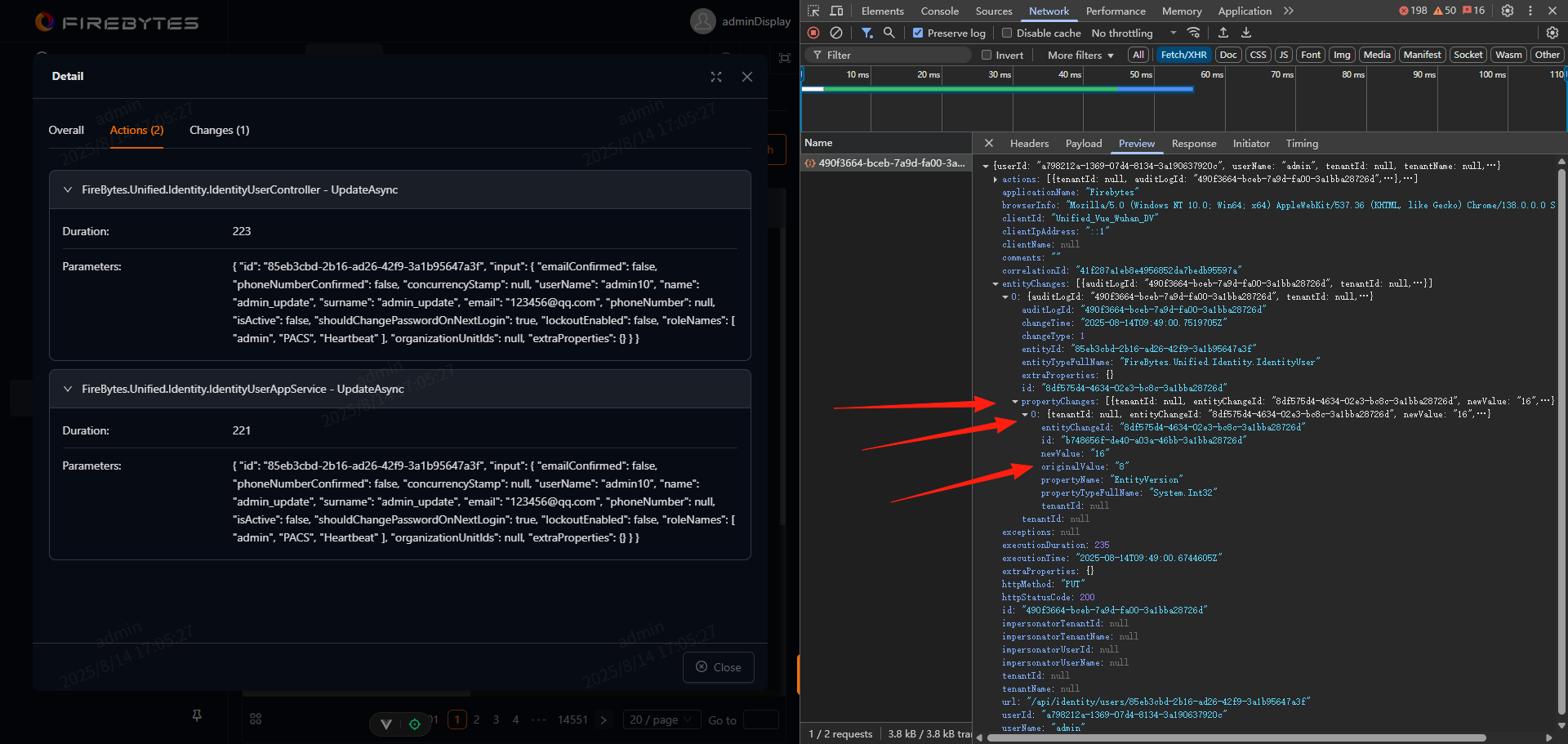Click the next page arrow
The width and height of the screenshot is (1568, 744).
604,719
